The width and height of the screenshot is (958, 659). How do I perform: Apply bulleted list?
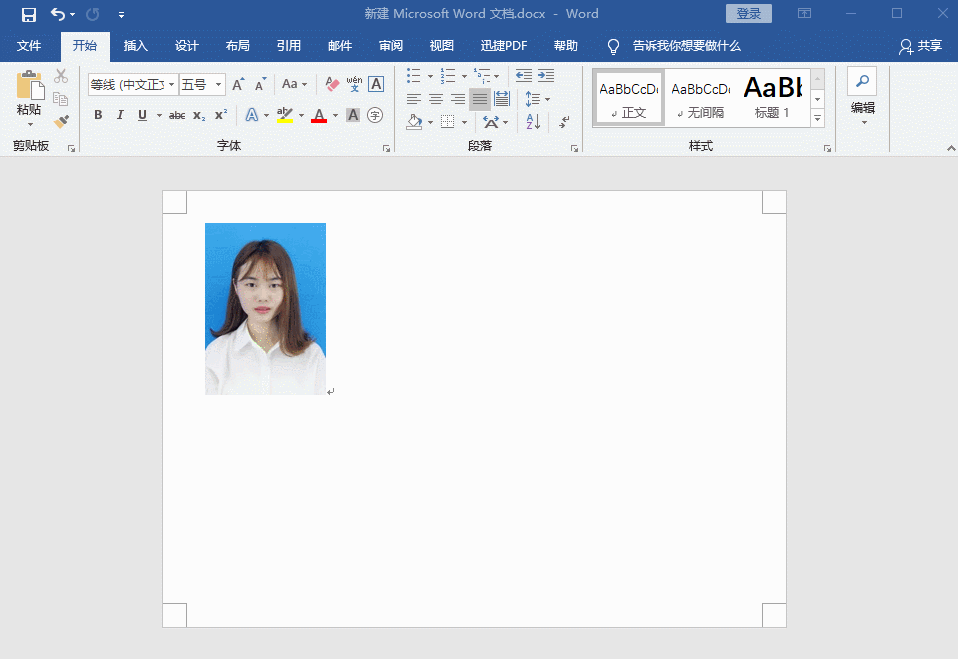pyautogui.click(x=414, y=76)
